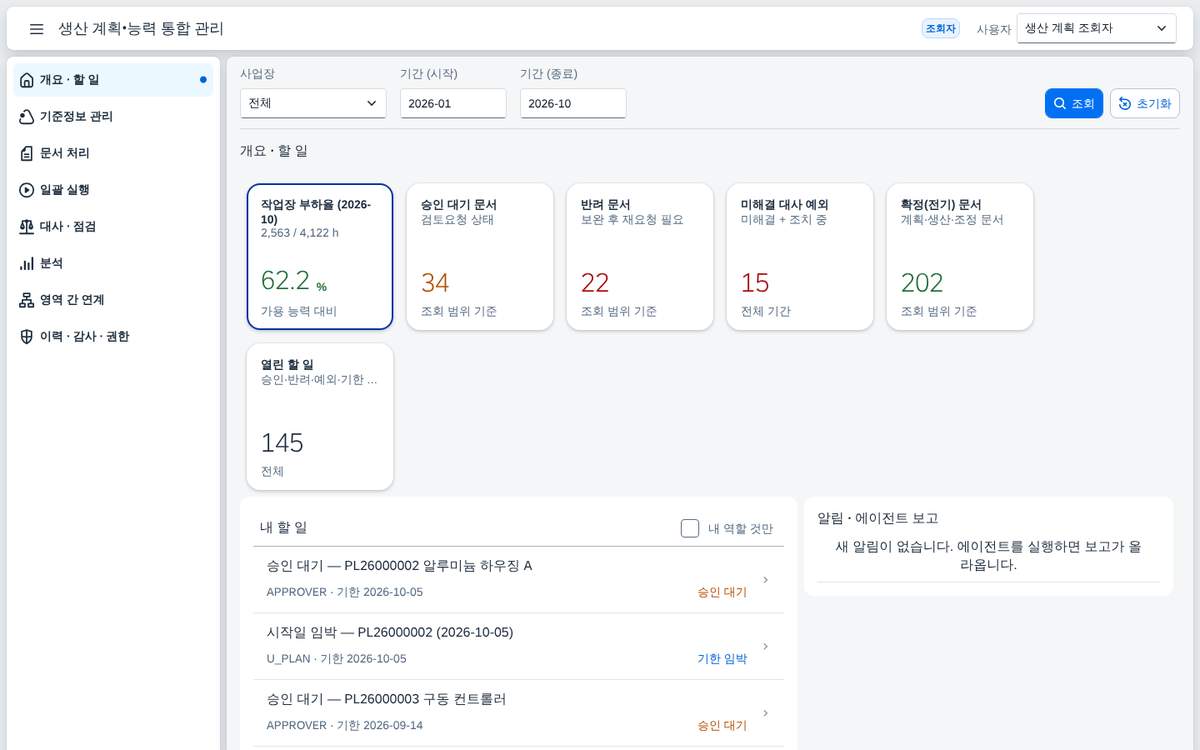Screen dimensions: 1200x750
Task: Open the hamburger navigation menu
Action: 36,29
